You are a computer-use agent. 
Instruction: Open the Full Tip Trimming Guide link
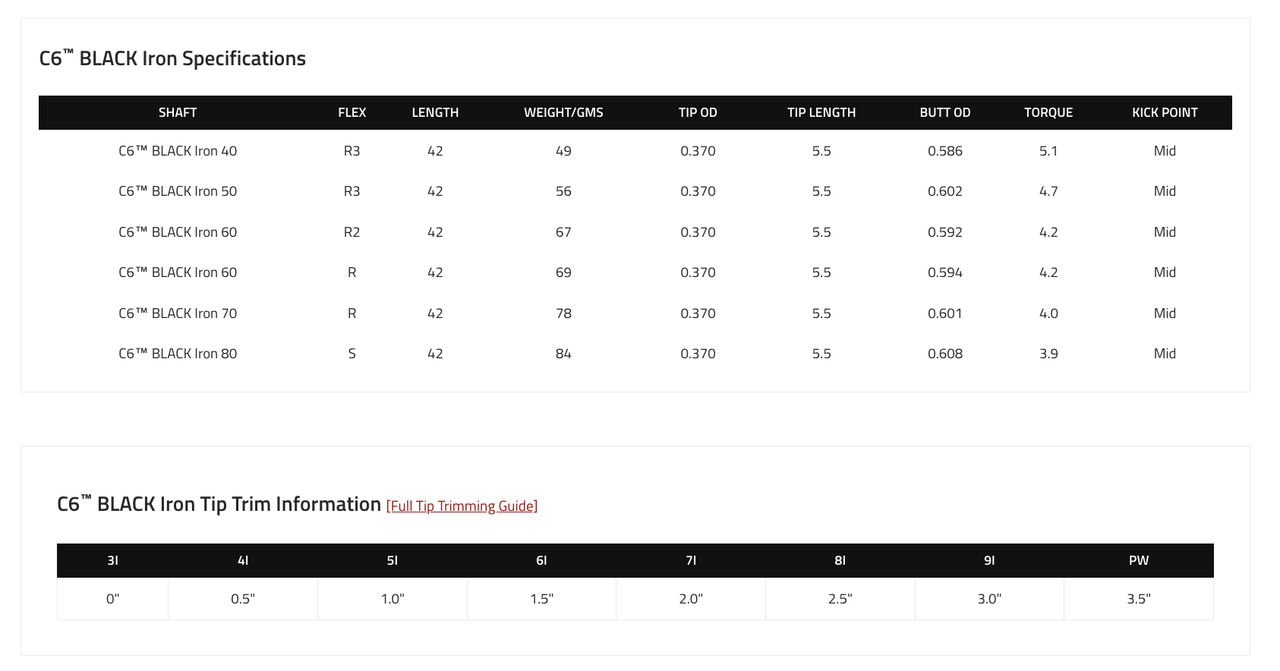coord(462,506)
